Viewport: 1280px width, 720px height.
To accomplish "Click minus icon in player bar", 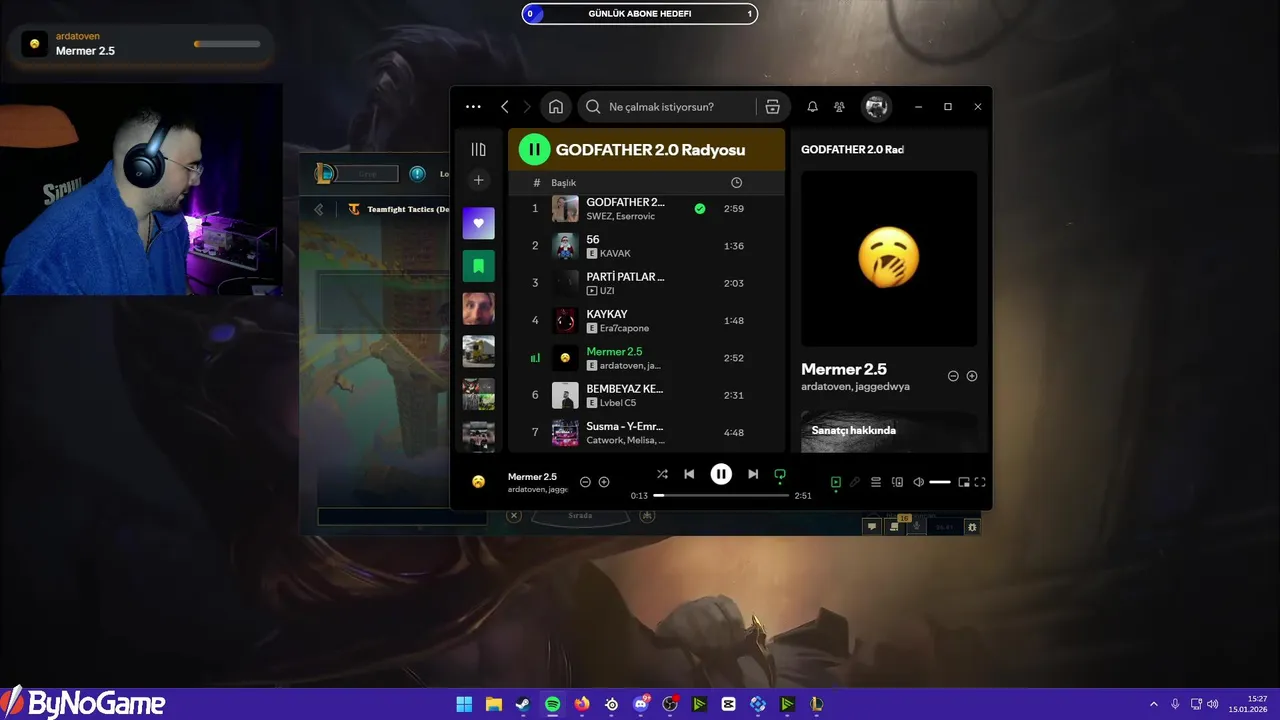I will (586, 482).
